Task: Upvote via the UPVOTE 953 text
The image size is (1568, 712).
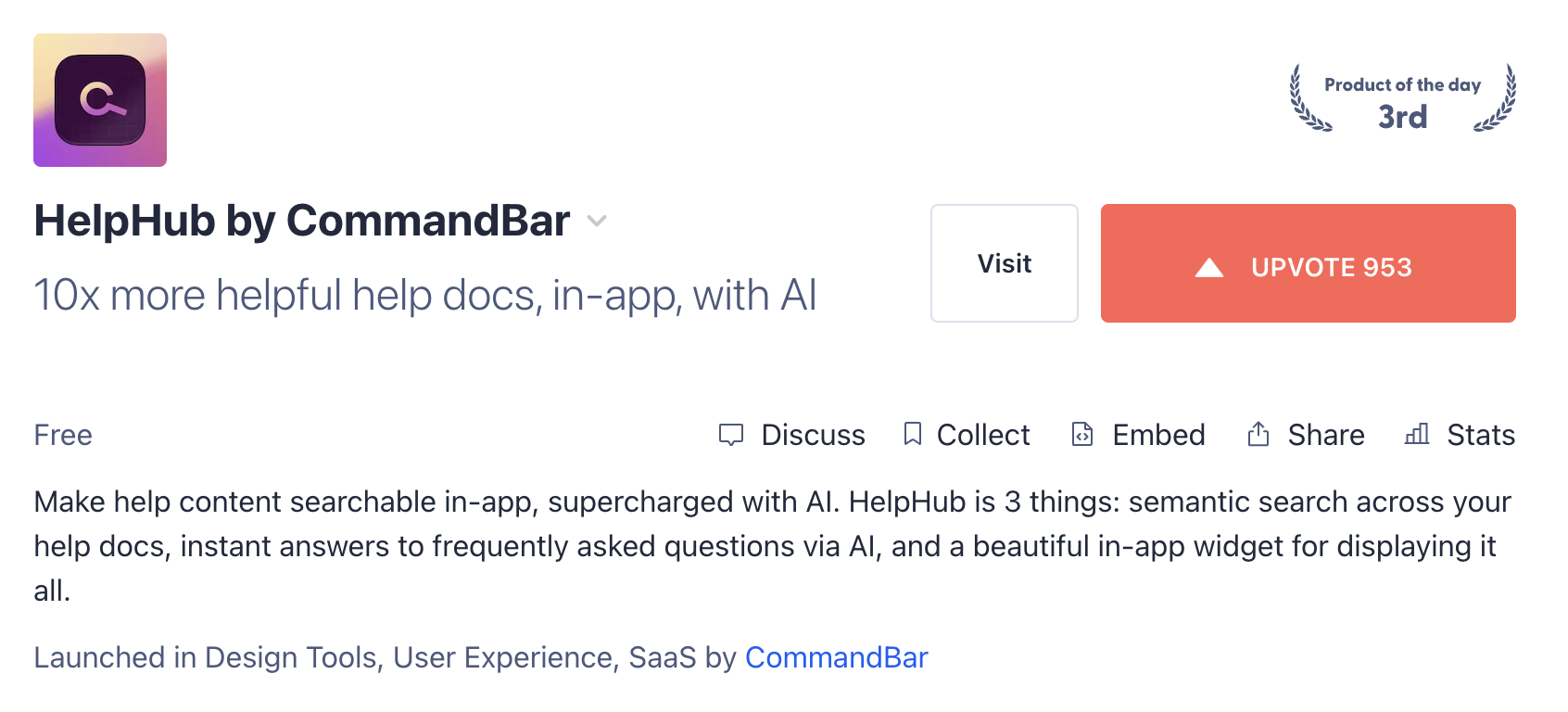Action: click(1331, 267)
